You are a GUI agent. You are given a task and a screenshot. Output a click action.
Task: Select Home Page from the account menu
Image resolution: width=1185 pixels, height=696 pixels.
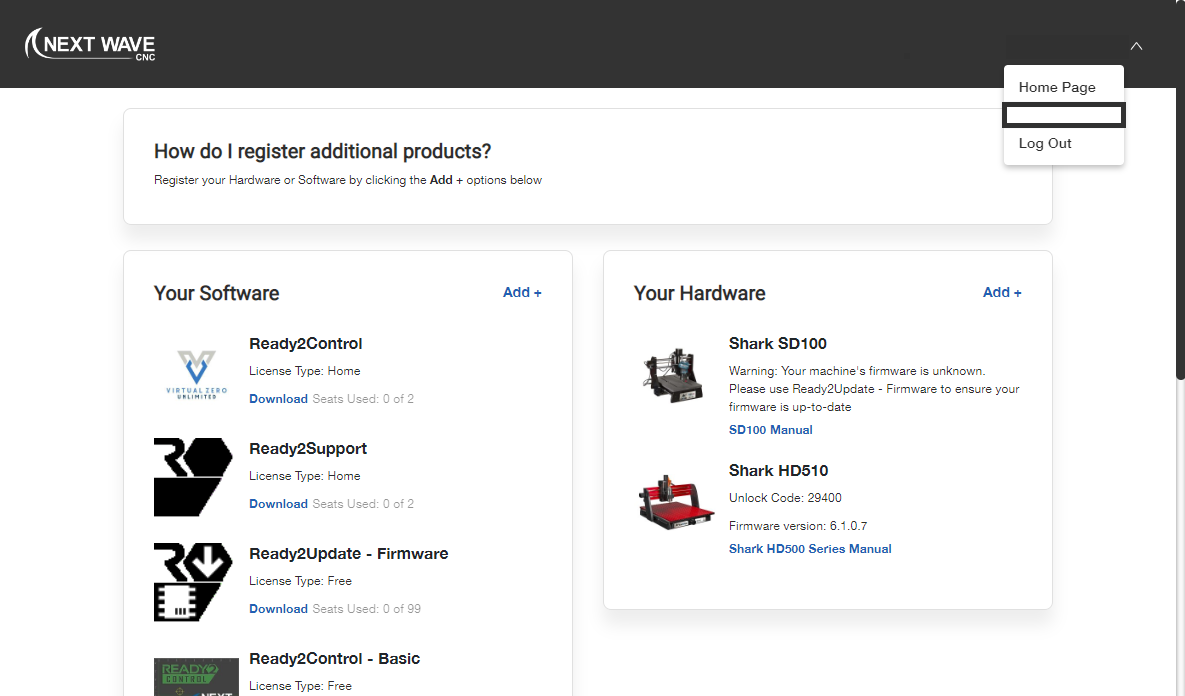click(x=1057, y=87)
